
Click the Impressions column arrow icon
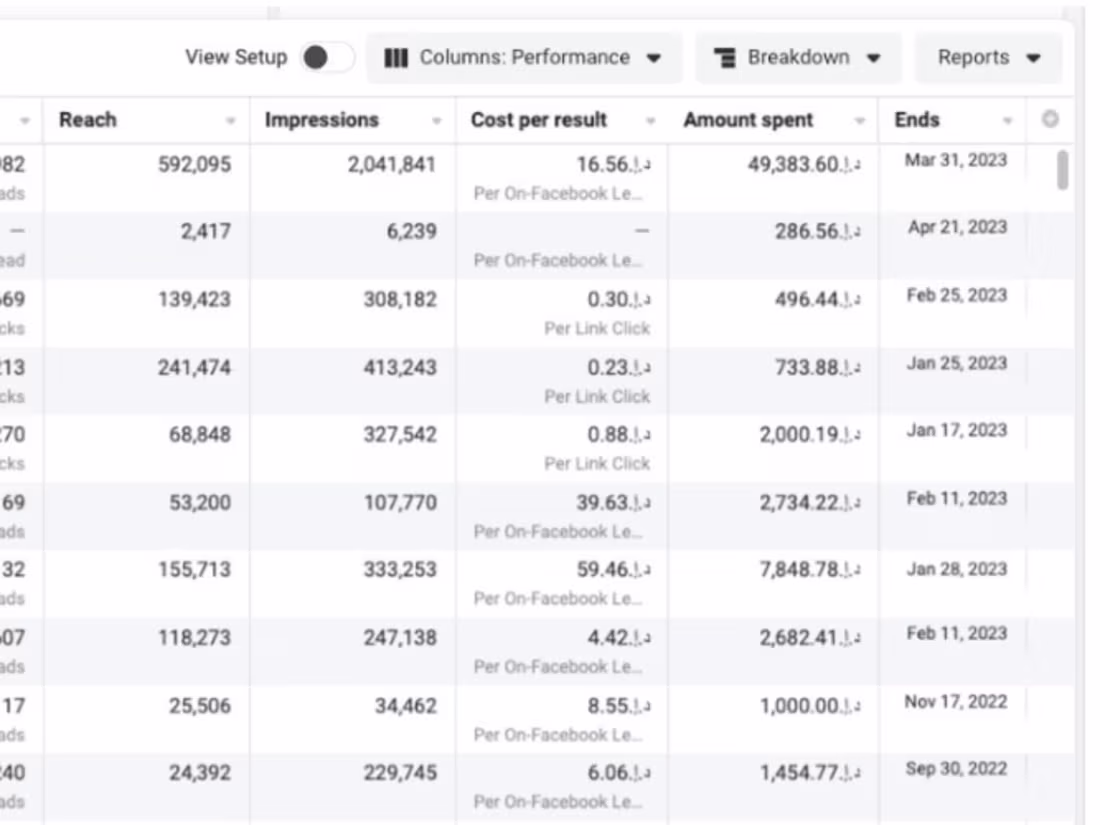pyautogui.click(x=437, y=121)
